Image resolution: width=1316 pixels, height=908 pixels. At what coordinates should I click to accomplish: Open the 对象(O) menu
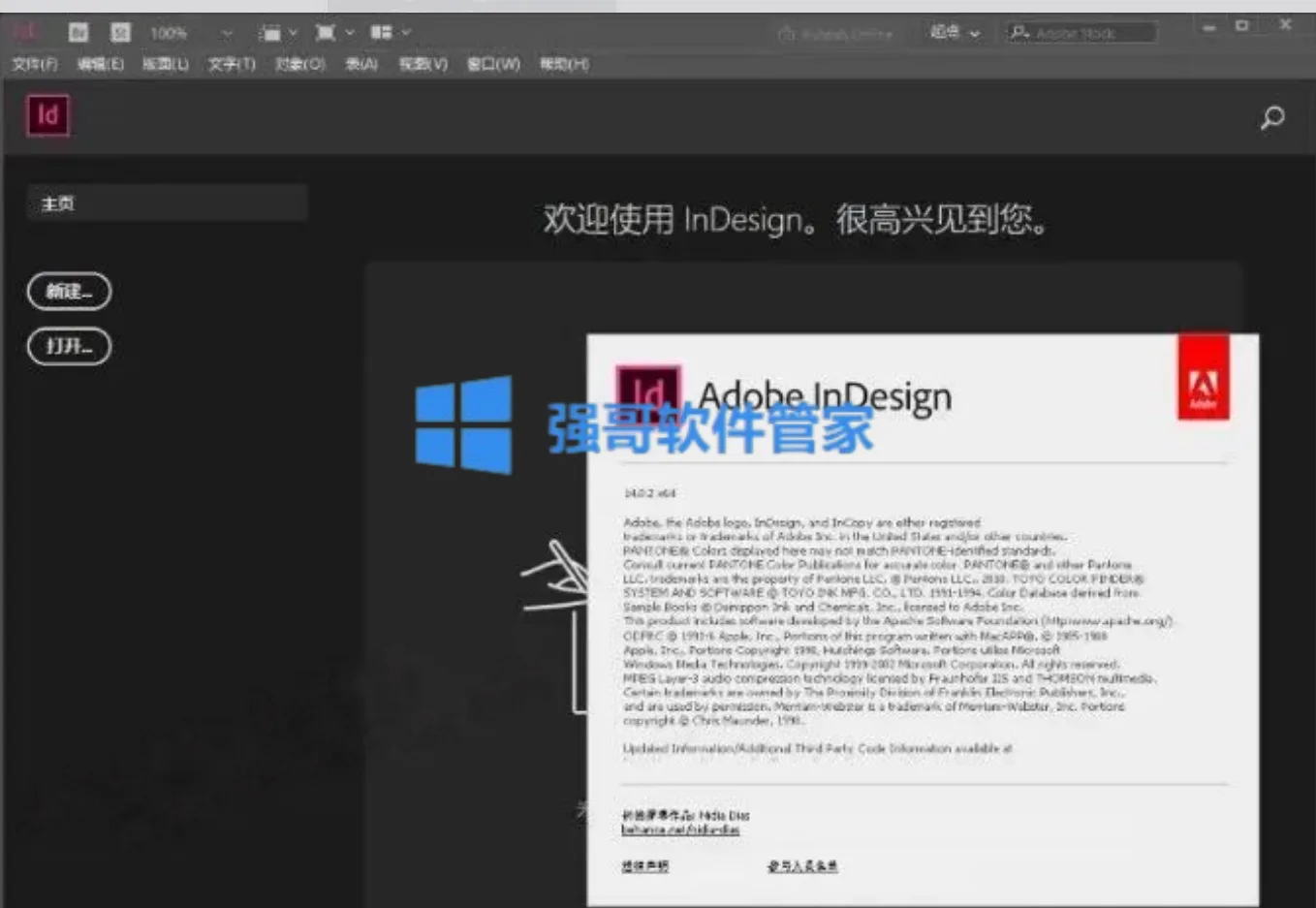[x=299, y=64]
